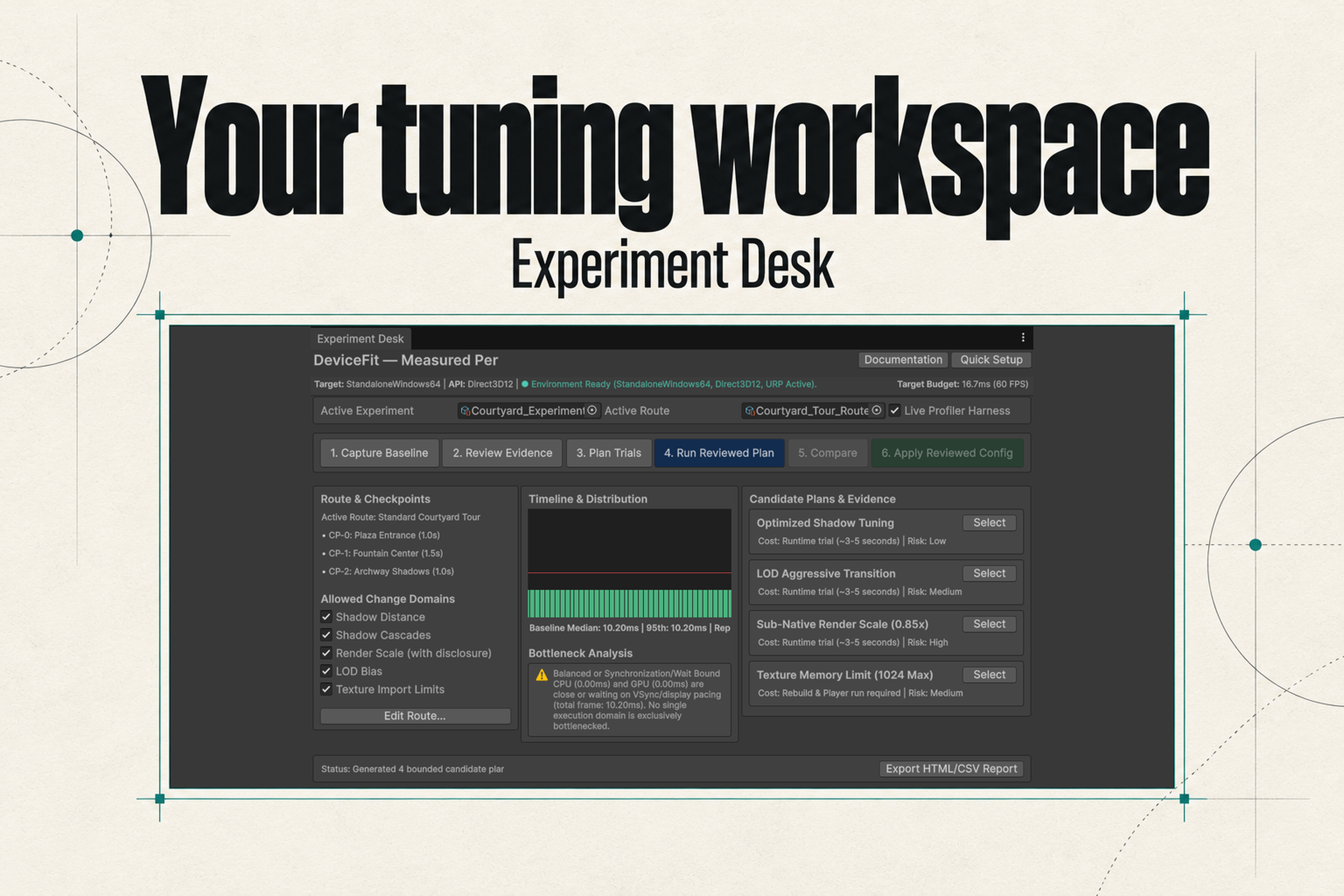Switch to step 3. Plan Trials
Screen dimensions: 1344x896
609,453
